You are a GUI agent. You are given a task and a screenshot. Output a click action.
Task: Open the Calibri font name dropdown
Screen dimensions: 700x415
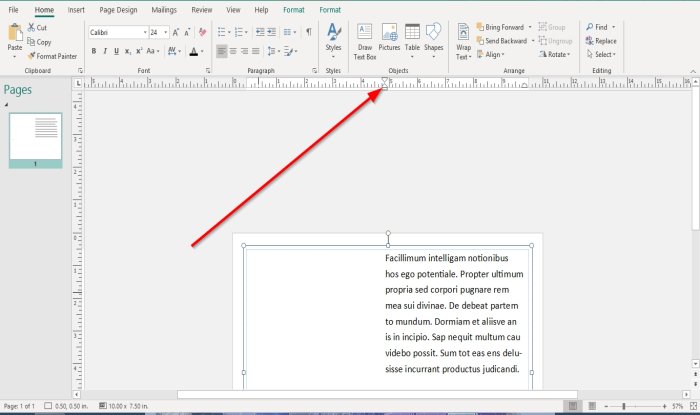tap(145, 32)
